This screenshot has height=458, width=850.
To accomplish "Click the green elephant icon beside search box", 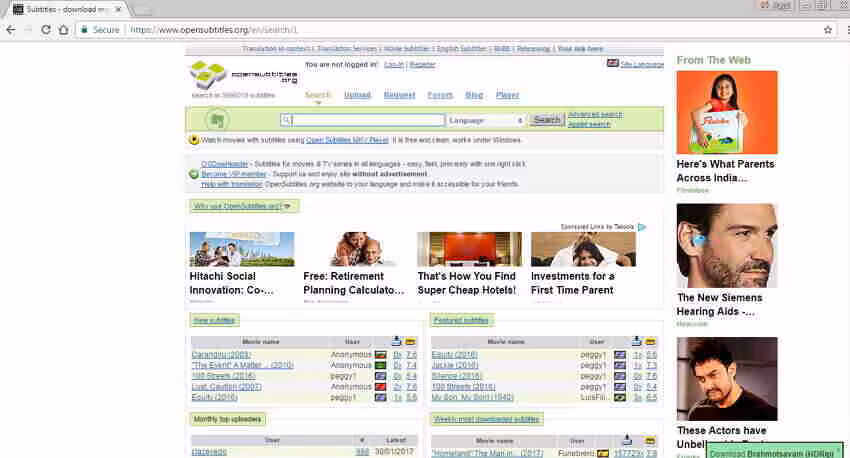I will [217, 120].
